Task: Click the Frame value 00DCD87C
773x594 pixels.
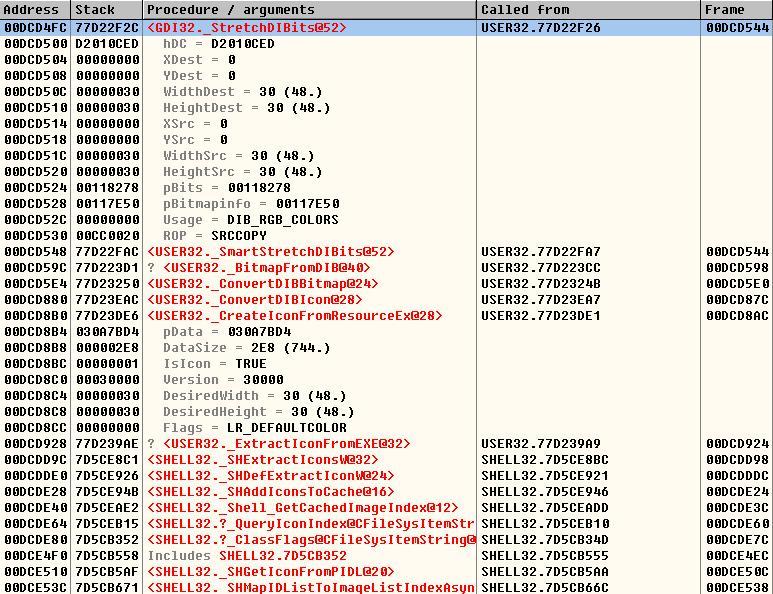Action: click(738, 300)
